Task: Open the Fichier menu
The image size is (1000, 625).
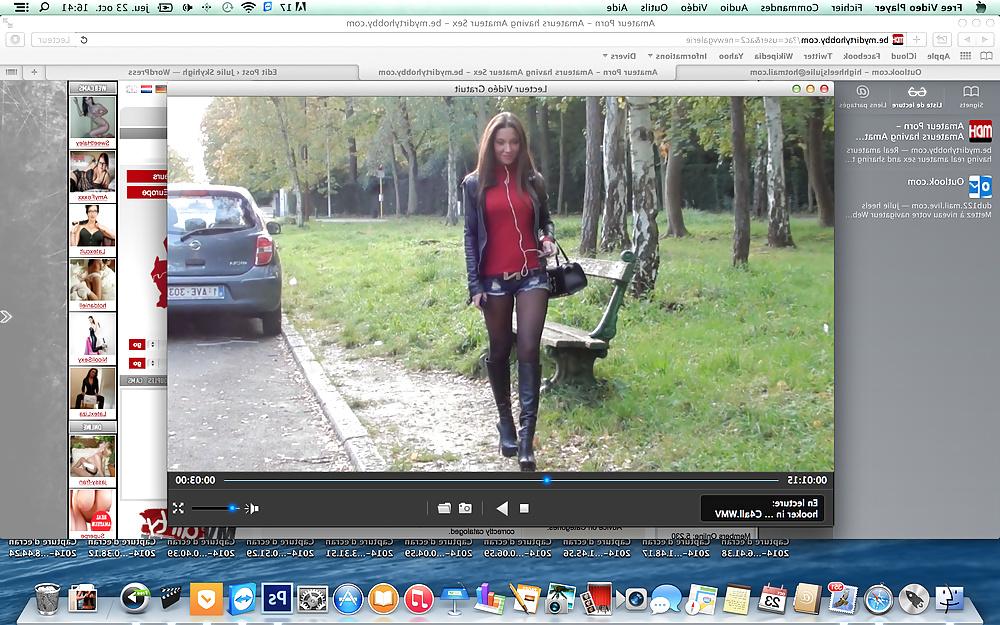Action: (846, 8)
